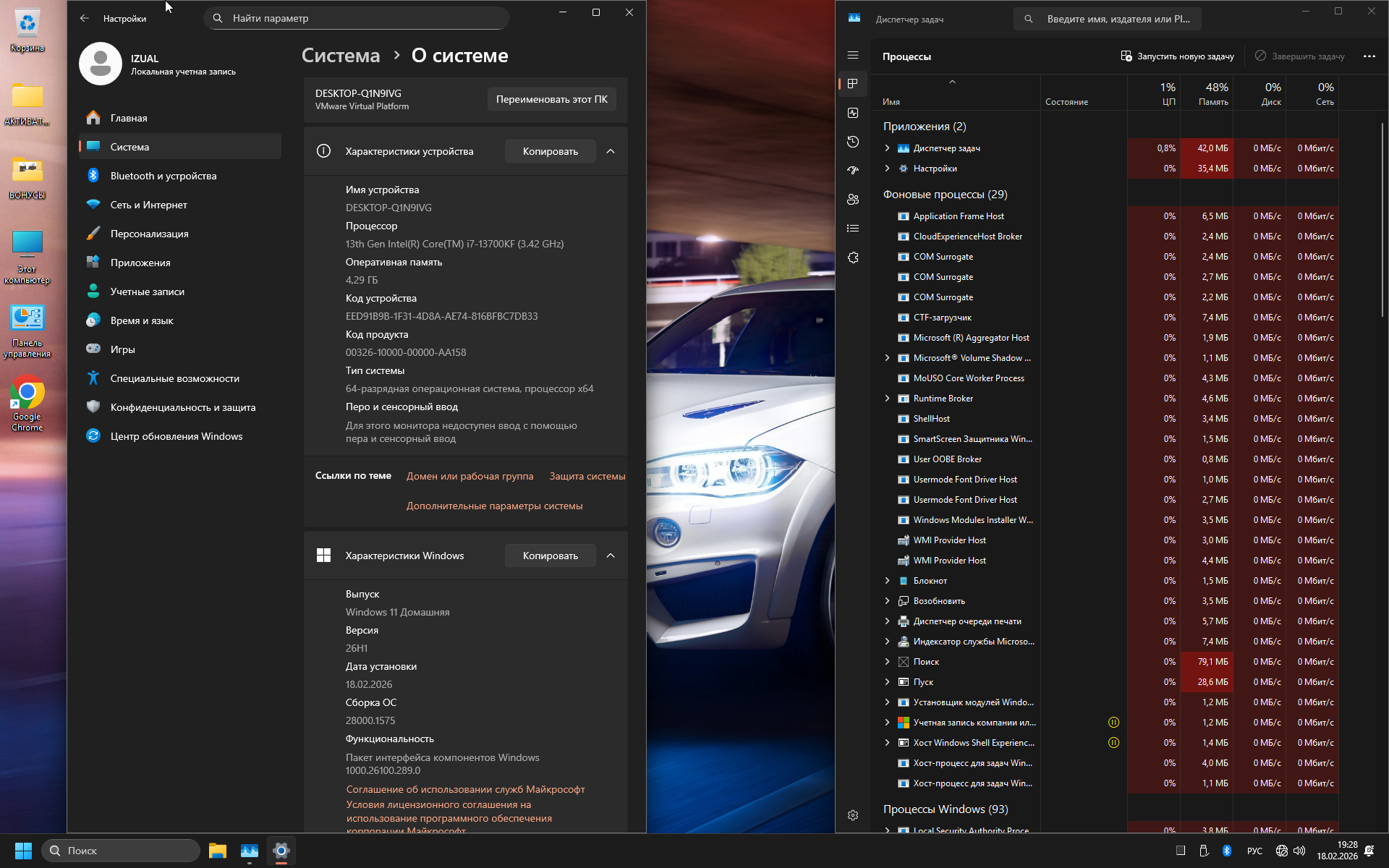
Task: Select Bluetooth и устройства in Settings menu
Action: coord(163,176)
